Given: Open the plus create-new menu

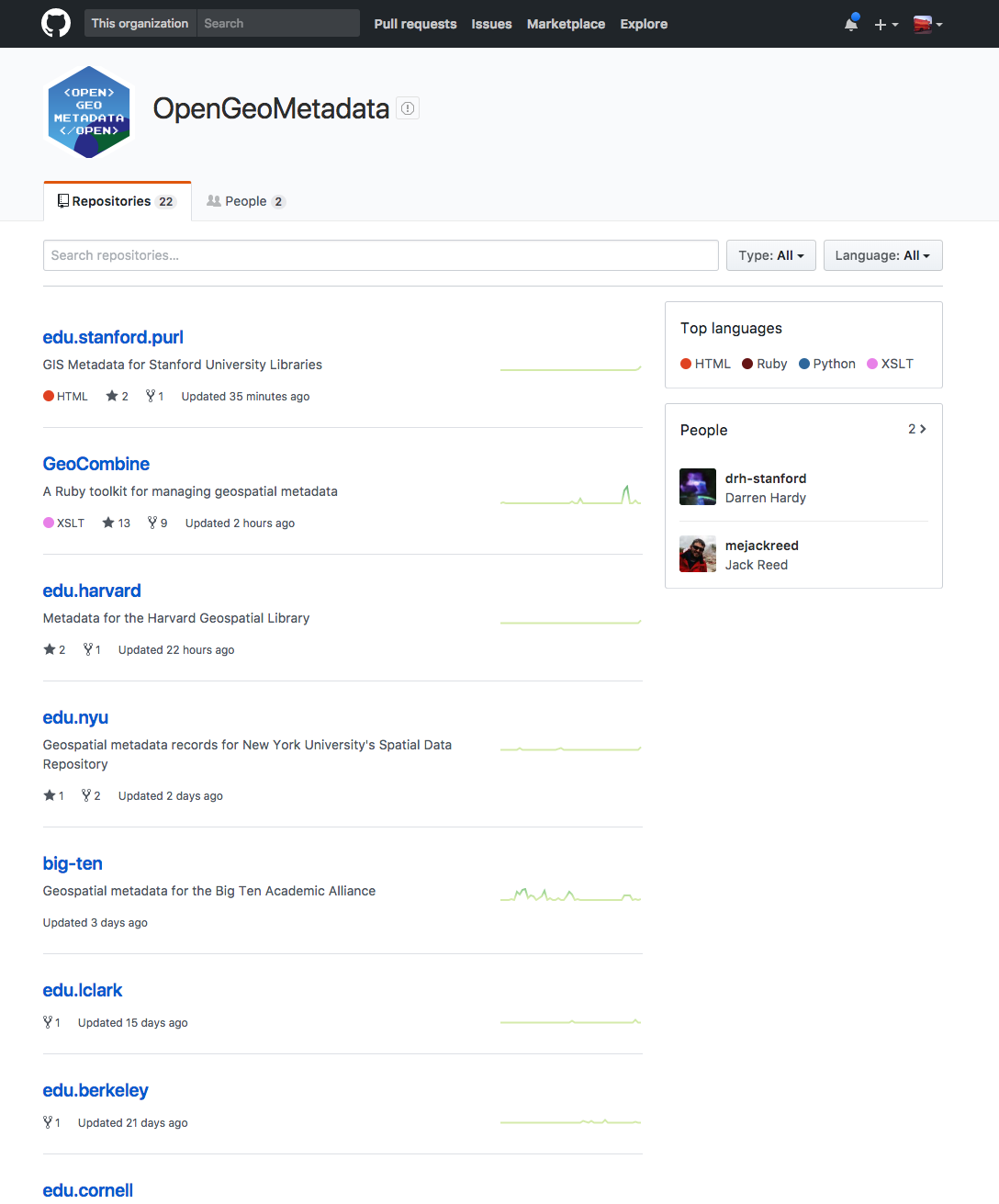Looking at the screenshot, I should pos(886,24).
